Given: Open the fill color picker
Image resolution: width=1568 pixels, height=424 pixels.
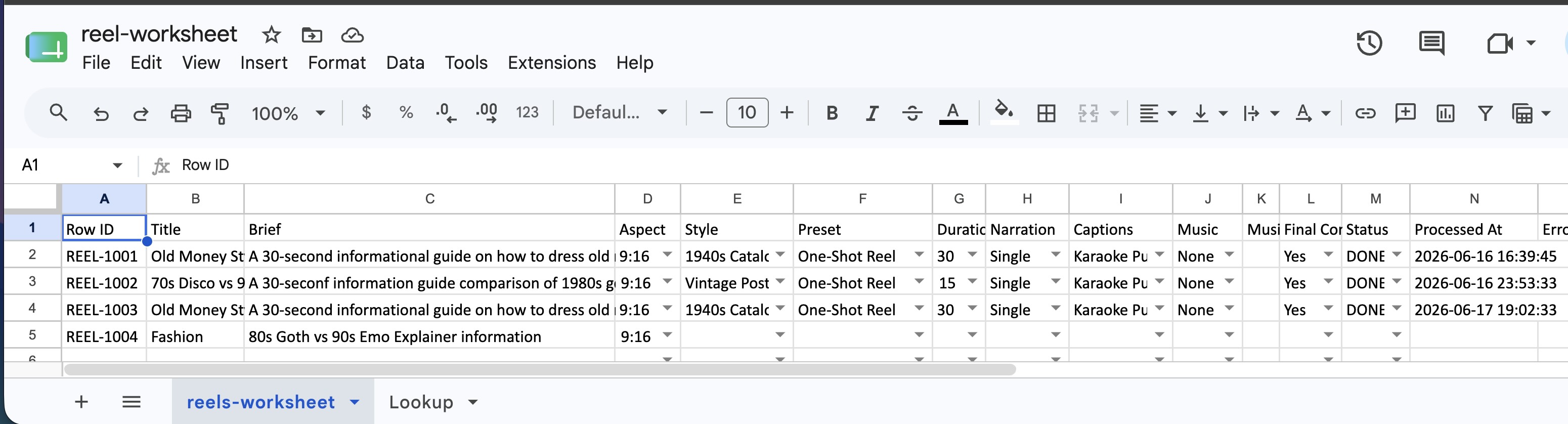Looking at the screenshot, I should click(1005, 113).
